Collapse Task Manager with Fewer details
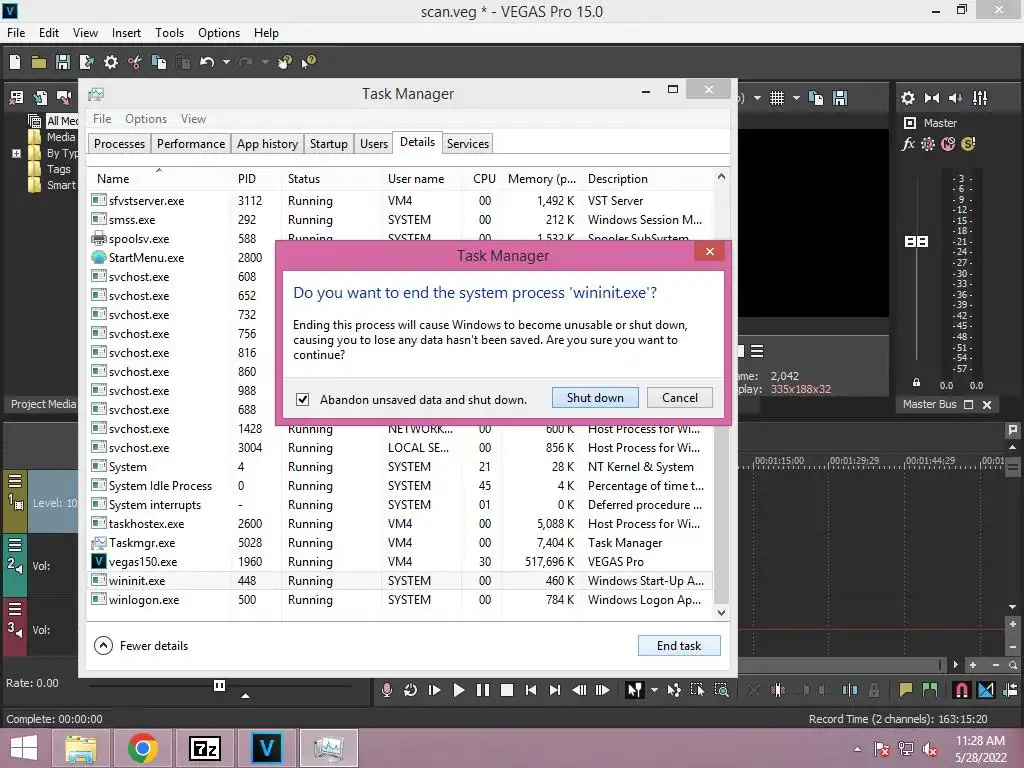 [x=141, y=645]
